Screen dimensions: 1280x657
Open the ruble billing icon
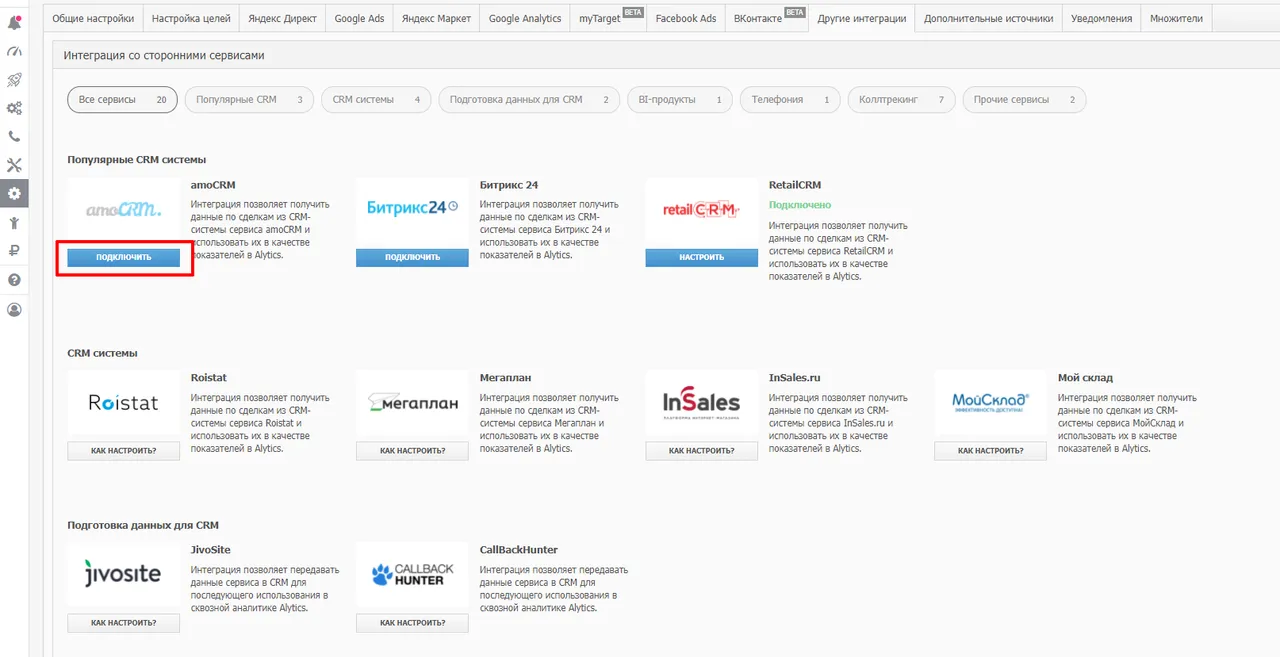click(x=14, y=251)
